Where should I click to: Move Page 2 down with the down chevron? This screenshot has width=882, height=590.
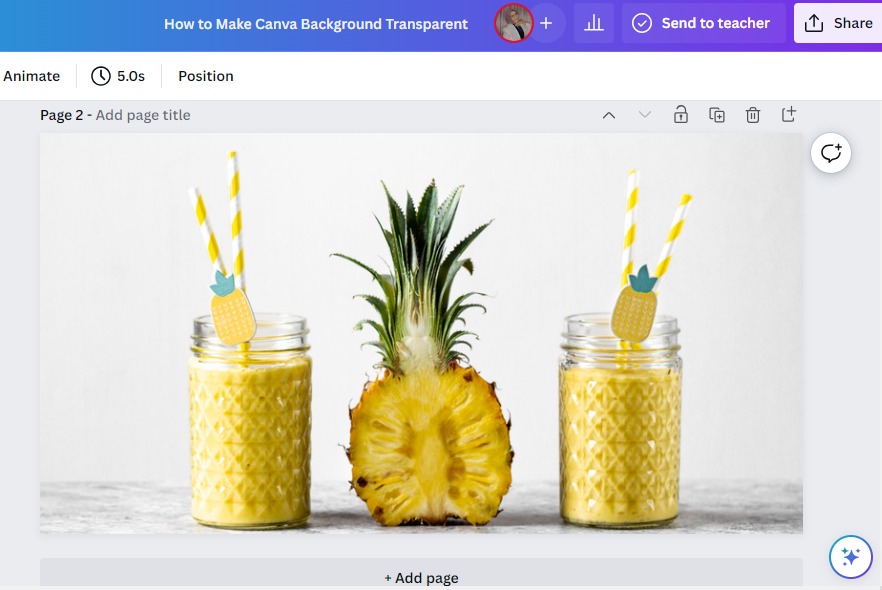click(x=644, y=114)
